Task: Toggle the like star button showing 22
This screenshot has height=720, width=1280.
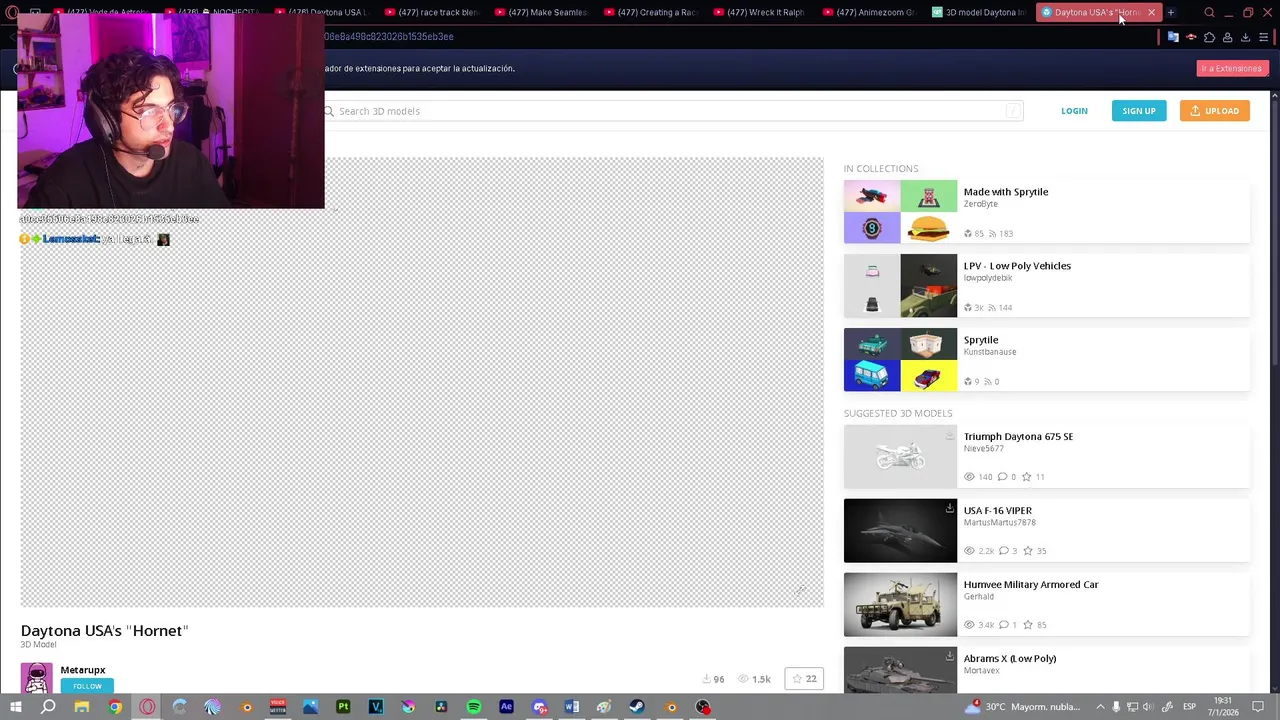Action: (804, 679)
